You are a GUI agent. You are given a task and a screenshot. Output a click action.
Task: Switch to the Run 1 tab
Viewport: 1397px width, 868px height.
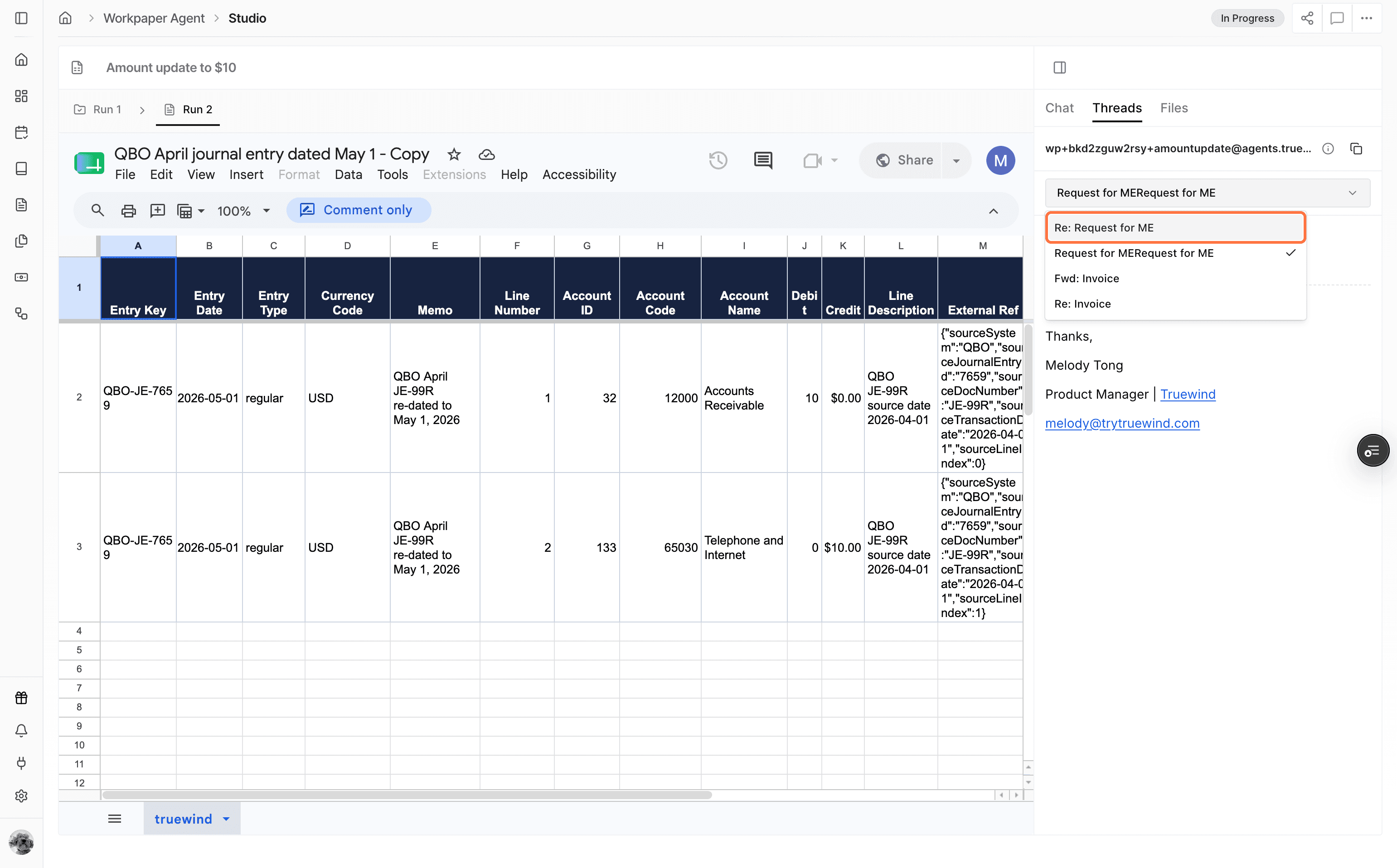98,109
